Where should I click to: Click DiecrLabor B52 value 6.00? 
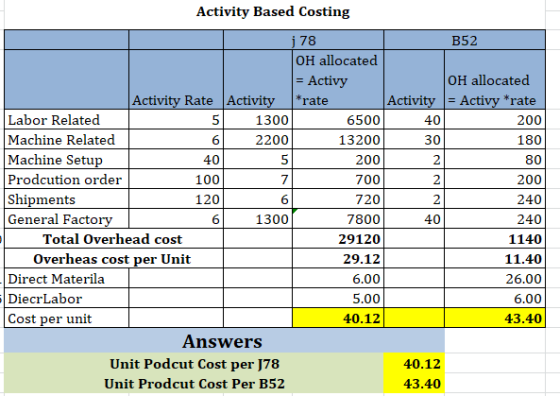(495, 298)
